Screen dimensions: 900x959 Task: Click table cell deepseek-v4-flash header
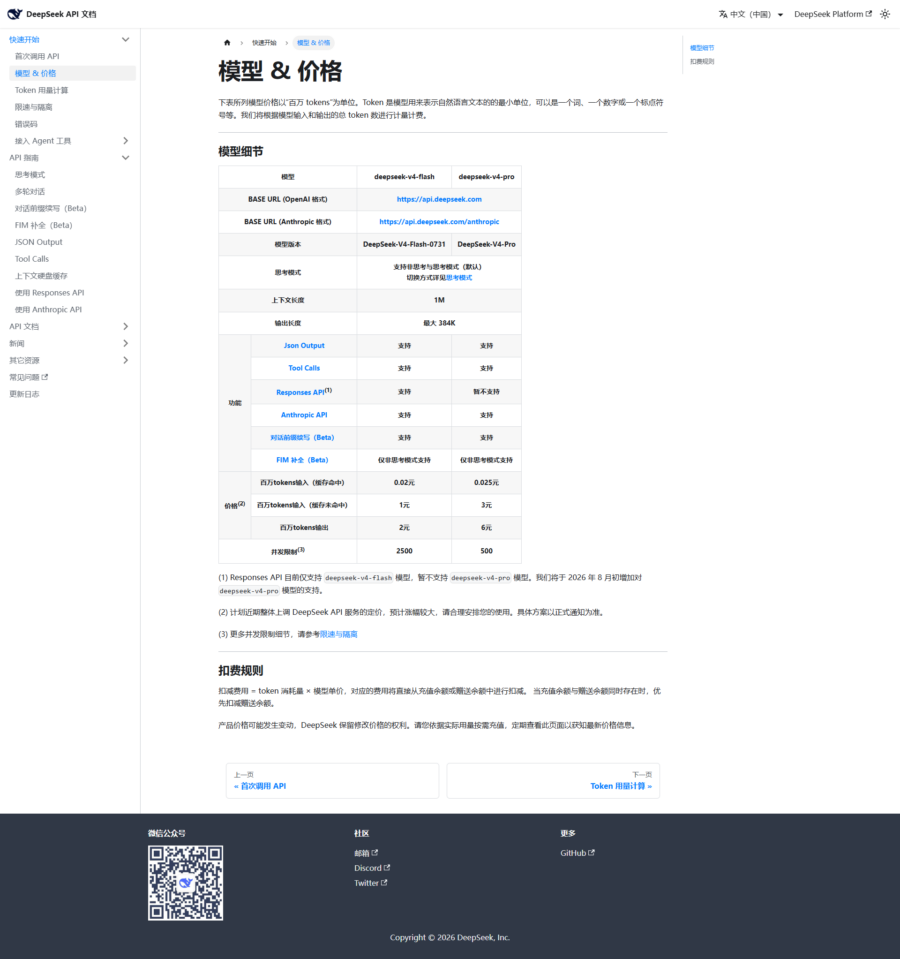click(404, 177)
